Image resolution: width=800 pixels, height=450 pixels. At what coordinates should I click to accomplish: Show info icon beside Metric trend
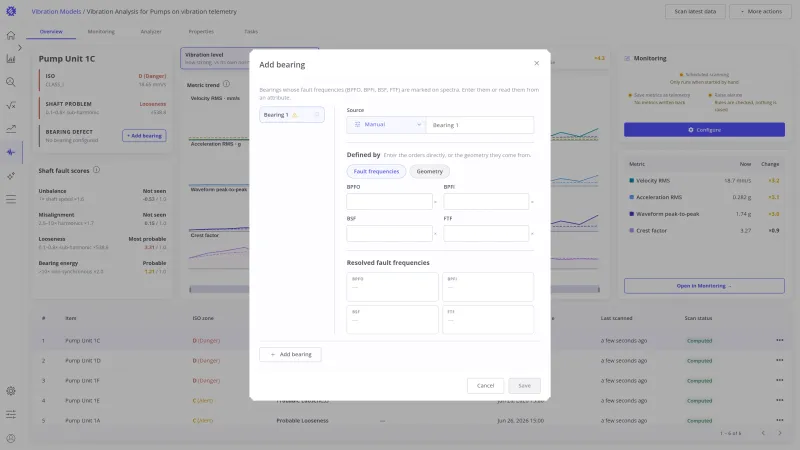click(226, 84)
